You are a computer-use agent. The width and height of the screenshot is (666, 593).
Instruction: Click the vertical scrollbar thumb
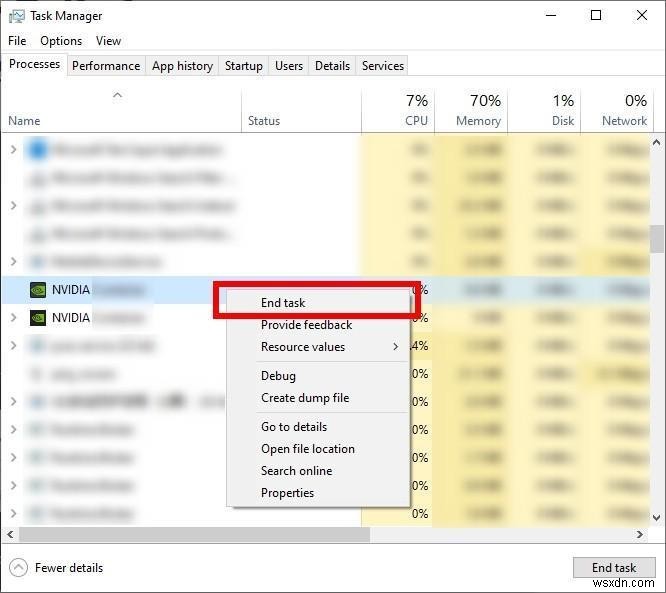pos(657,239)
